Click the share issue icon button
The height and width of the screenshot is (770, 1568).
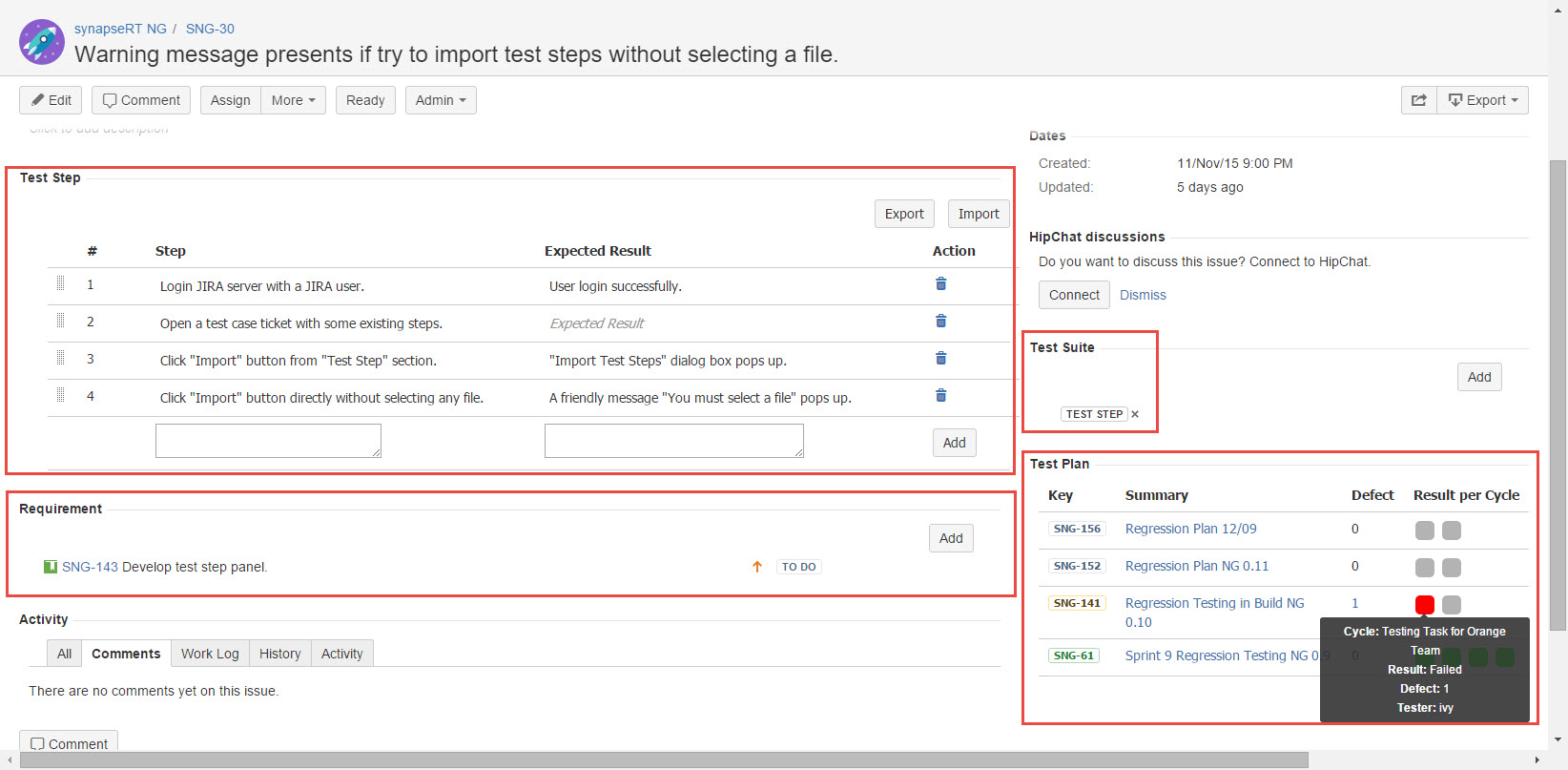point(1418,100)
